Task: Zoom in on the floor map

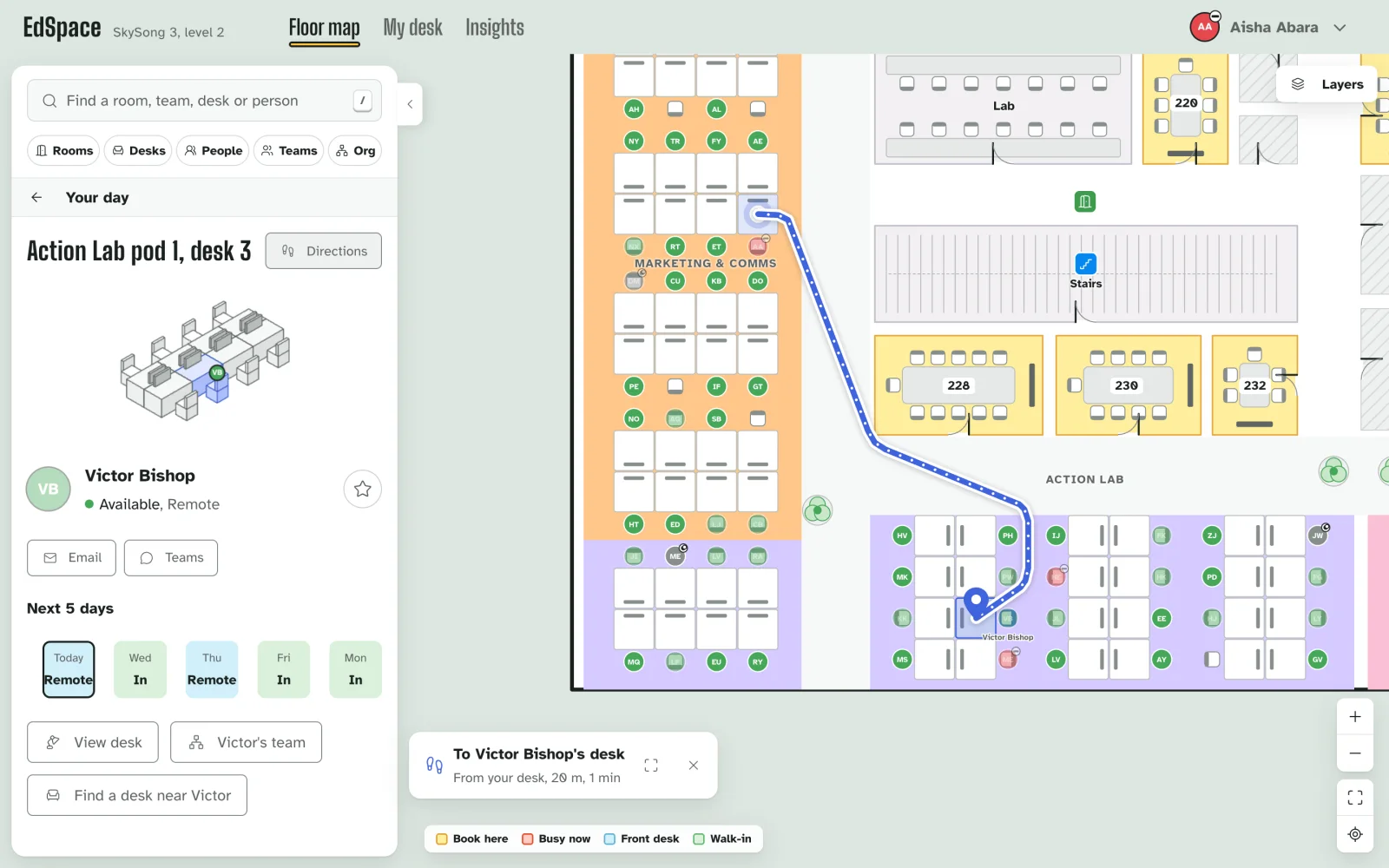Action: click(1355, 717)
